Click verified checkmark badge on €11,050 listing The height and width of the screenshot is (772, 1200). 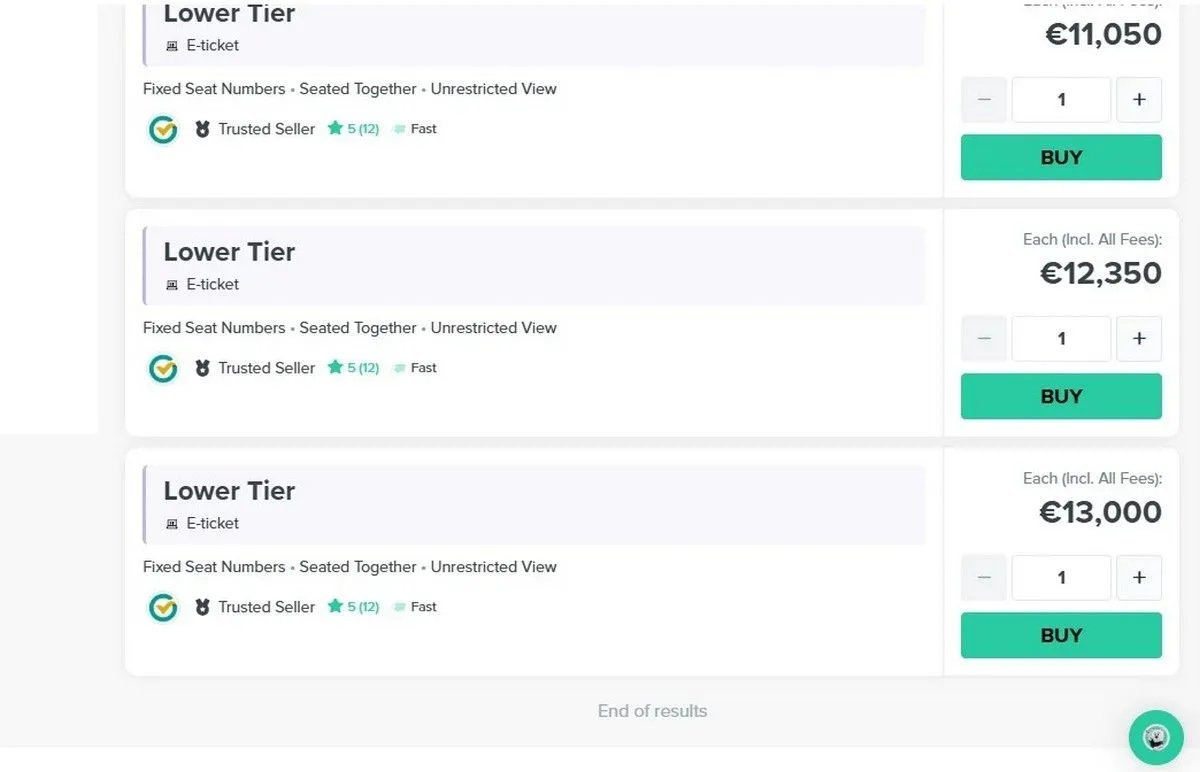coord(163,129)
